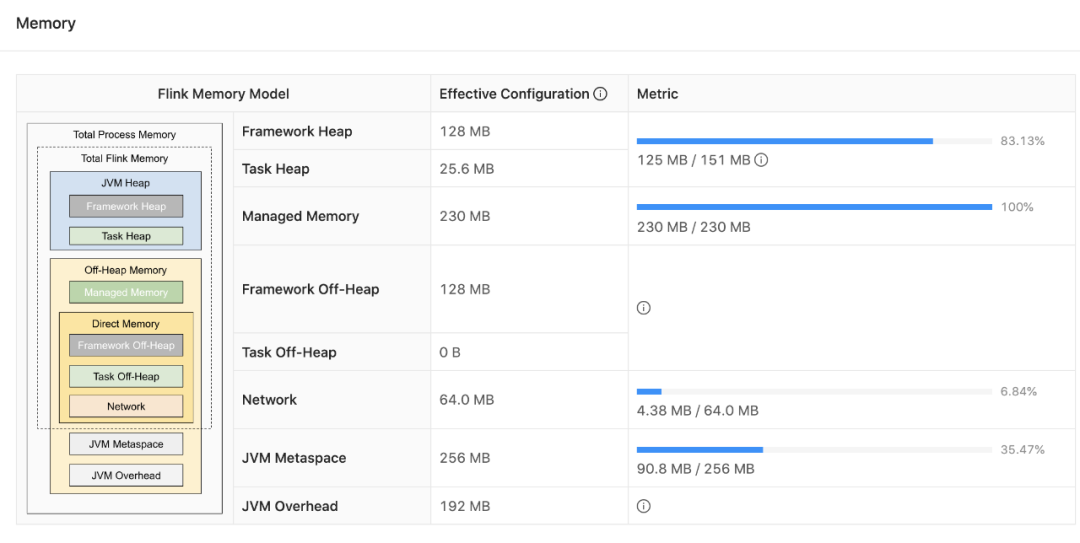1080x543 pixels.
Task: Click the Flink Memory Model column header
Action: (x=224, y=94)
